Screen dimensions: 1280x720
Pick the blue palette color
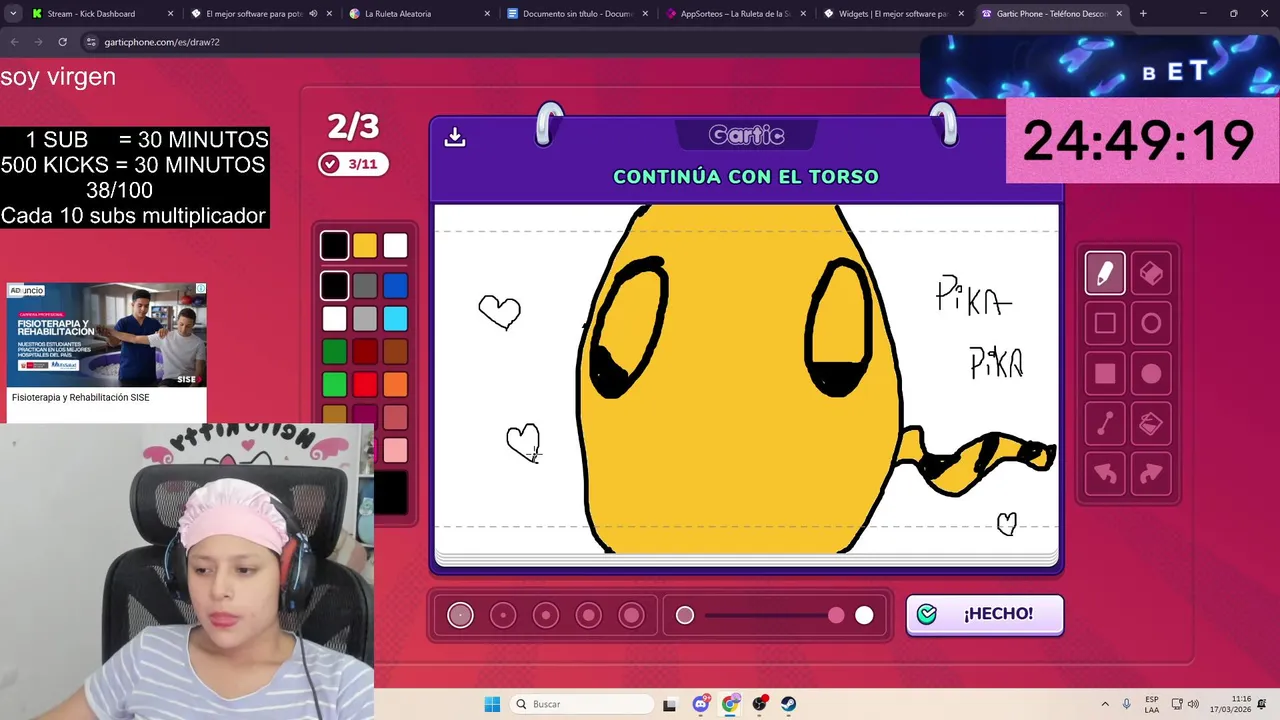[395, 286]
